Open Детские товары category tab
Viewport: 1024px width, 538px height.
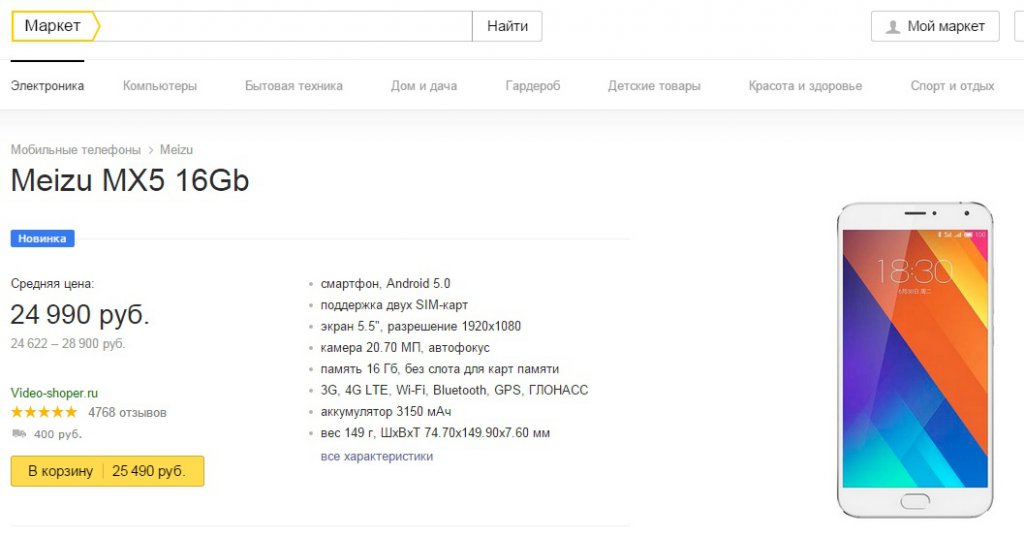(x=654, y=86)
